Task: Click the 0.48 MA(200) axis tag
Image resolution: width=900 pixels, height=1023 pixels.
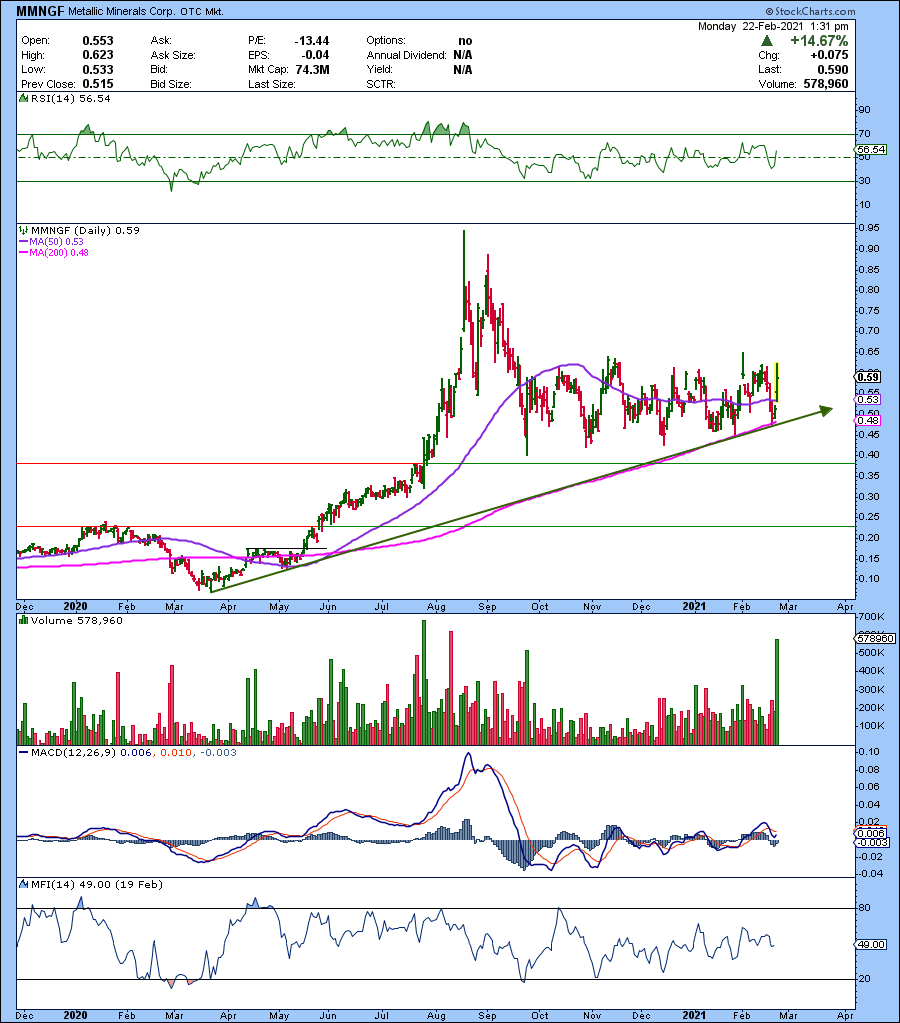Action: pyautogui.click(x=868, y=420)
